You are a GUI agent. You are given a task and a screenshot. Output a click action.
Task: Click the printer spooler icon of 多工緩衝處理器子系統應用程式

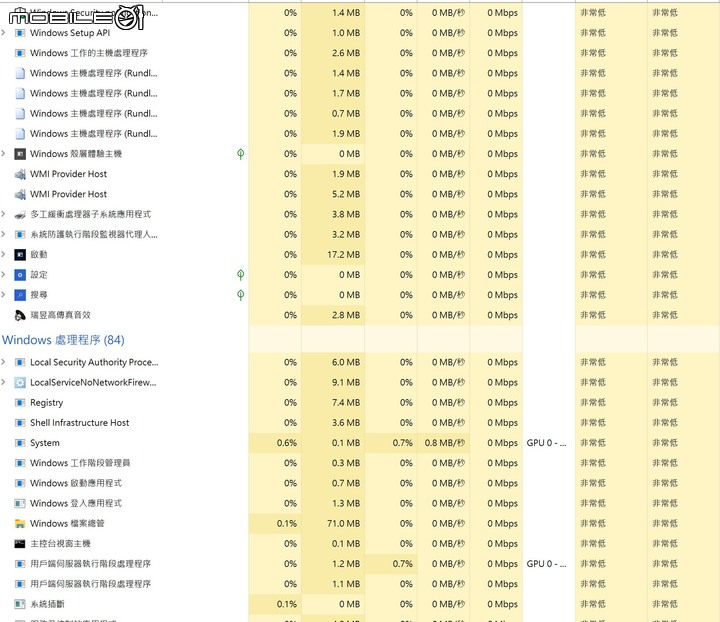pyautogui.click(x=20, y=214)
